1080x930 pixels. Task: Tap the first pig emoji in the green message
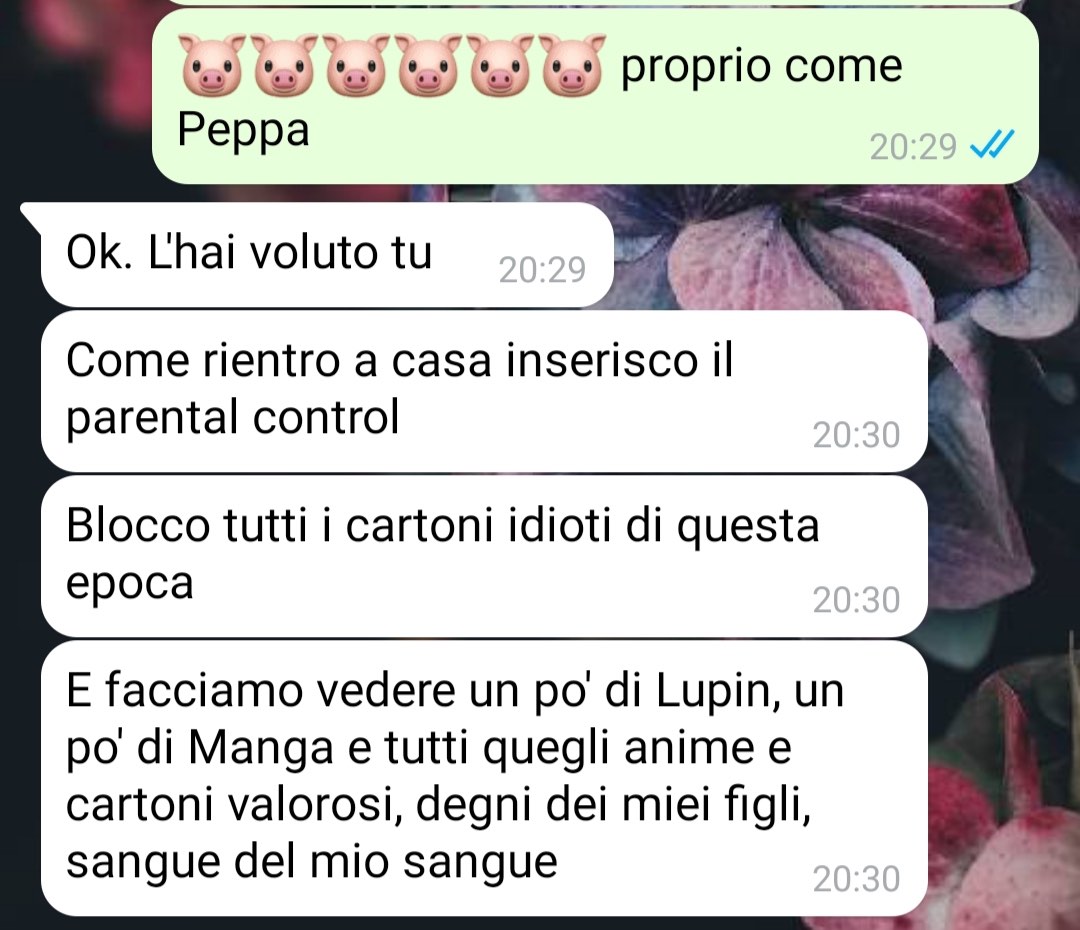212,65
